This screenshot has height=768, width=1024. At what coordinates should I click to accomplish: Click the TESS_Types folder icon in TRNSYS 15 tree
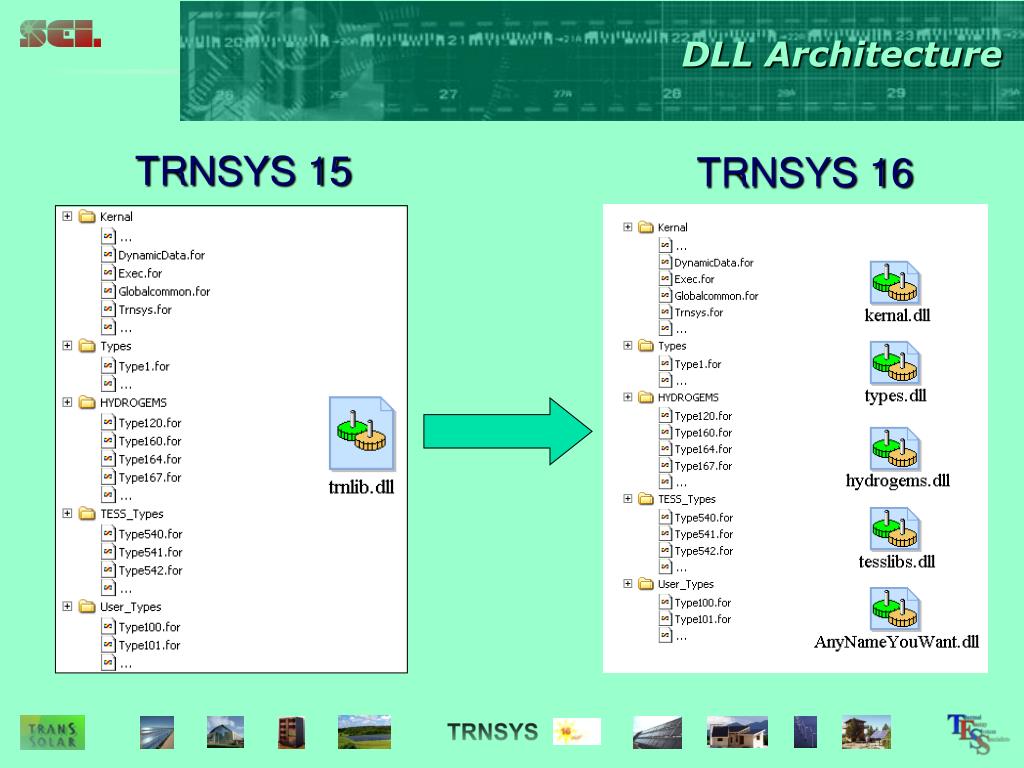[87, 514]
